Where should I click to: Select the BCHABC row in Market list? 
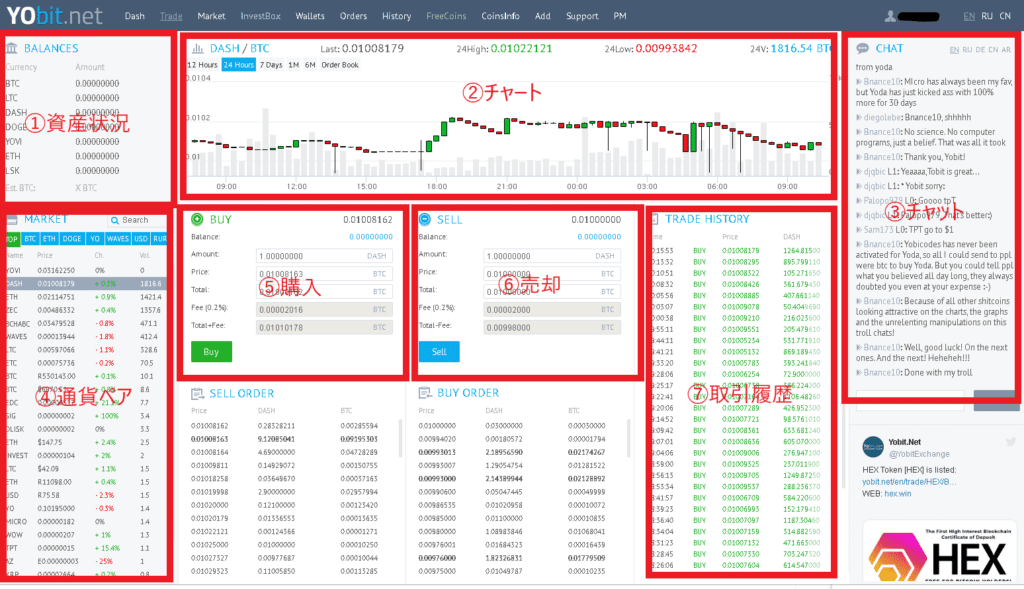[x=85, y=323]
